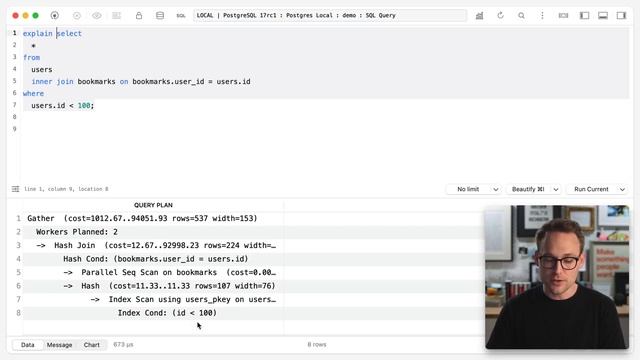The height and width of the screenshot is (360, 640).
Task: Click the presenter webcam video overlay
Action: point(557,277)
